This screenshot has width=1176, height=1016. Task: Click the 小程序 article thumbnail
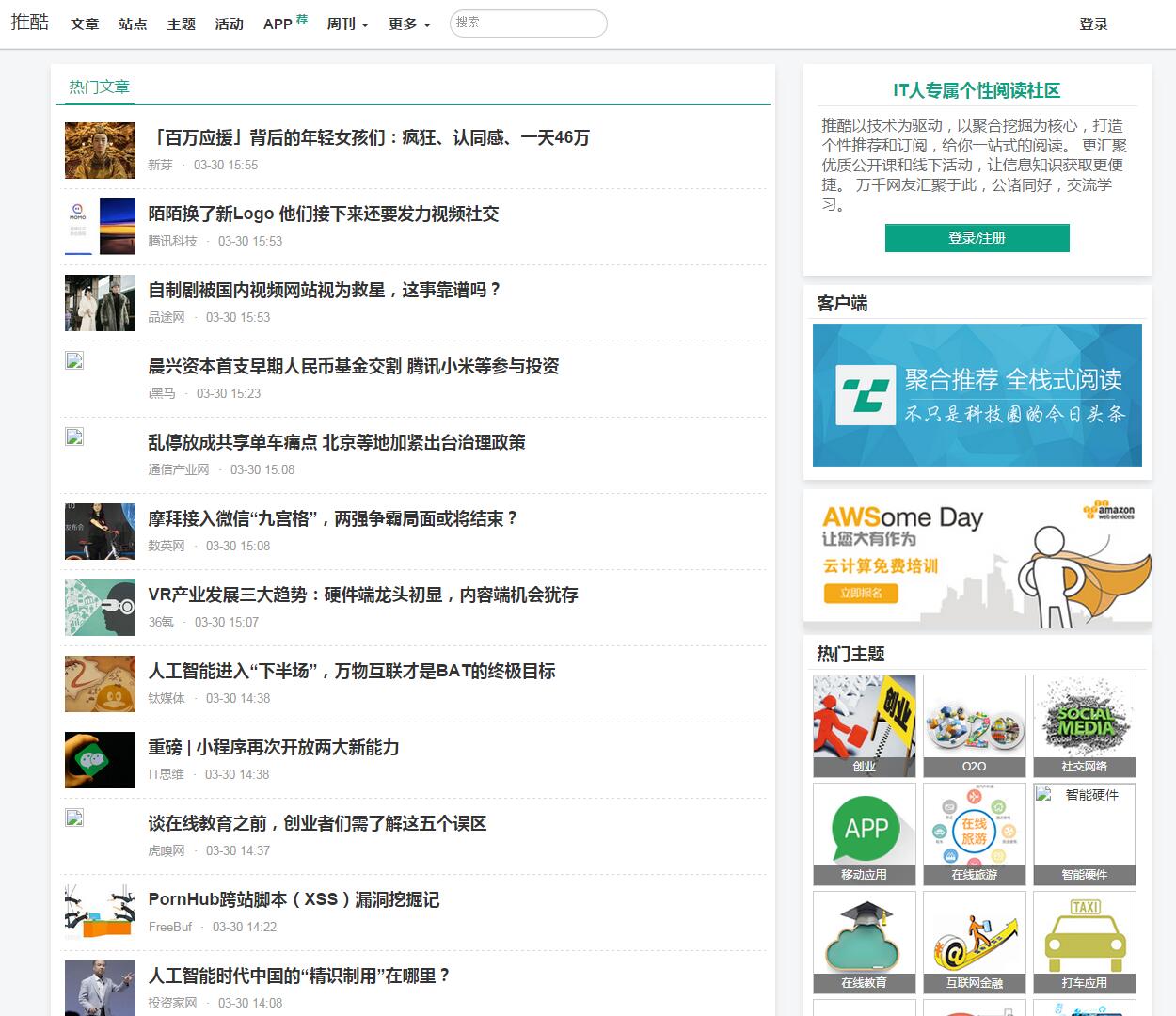[x=100, y=760]
